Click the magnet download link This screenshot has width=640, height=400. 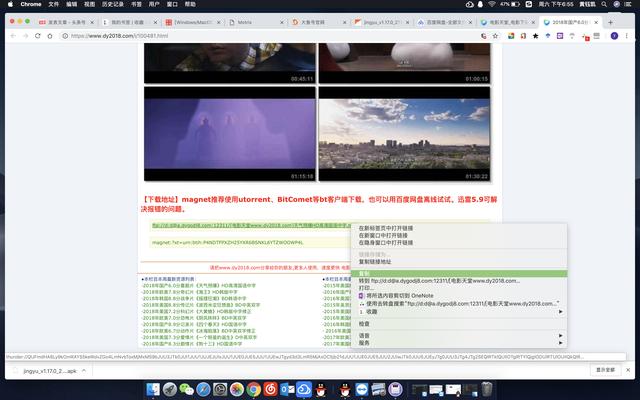point(228,242)
